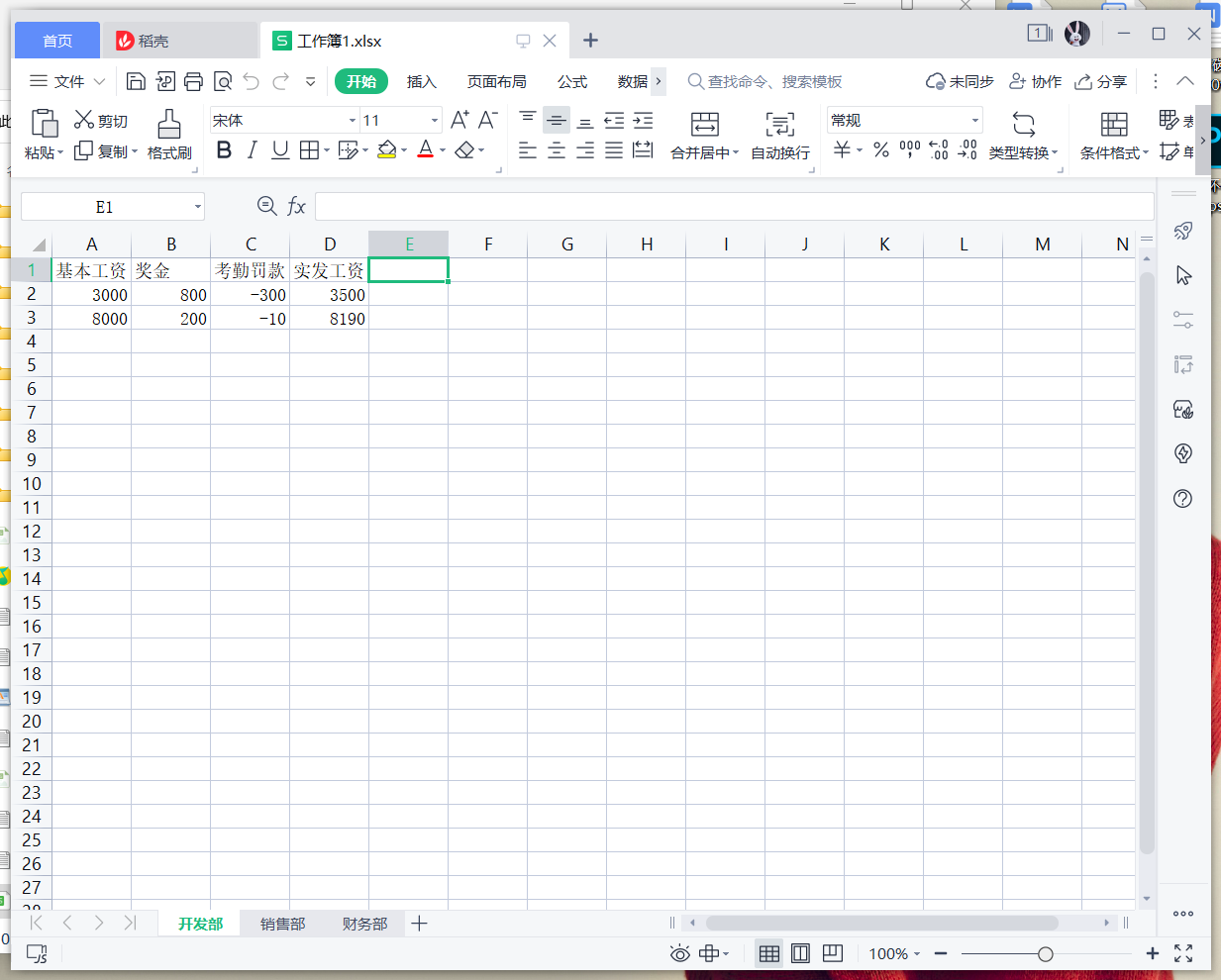This screenshot has height=980, width=1221.
Task: Open the 插入 ribbon tab
Action: 421,81
